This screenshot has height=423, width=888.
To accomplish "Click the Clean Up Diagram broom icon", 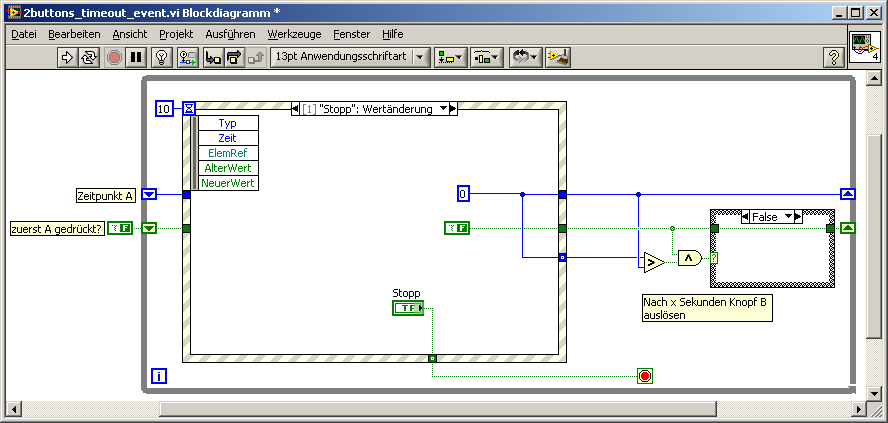I will [558, 57].
